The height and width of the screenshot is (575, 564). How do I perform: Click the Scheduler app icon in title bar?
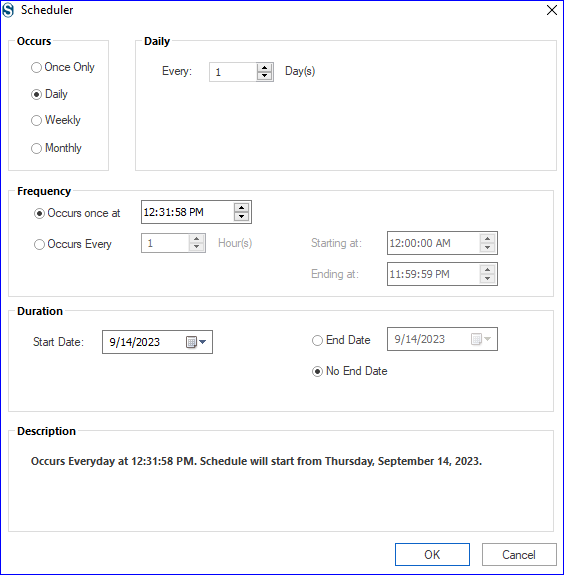point(8,10)
